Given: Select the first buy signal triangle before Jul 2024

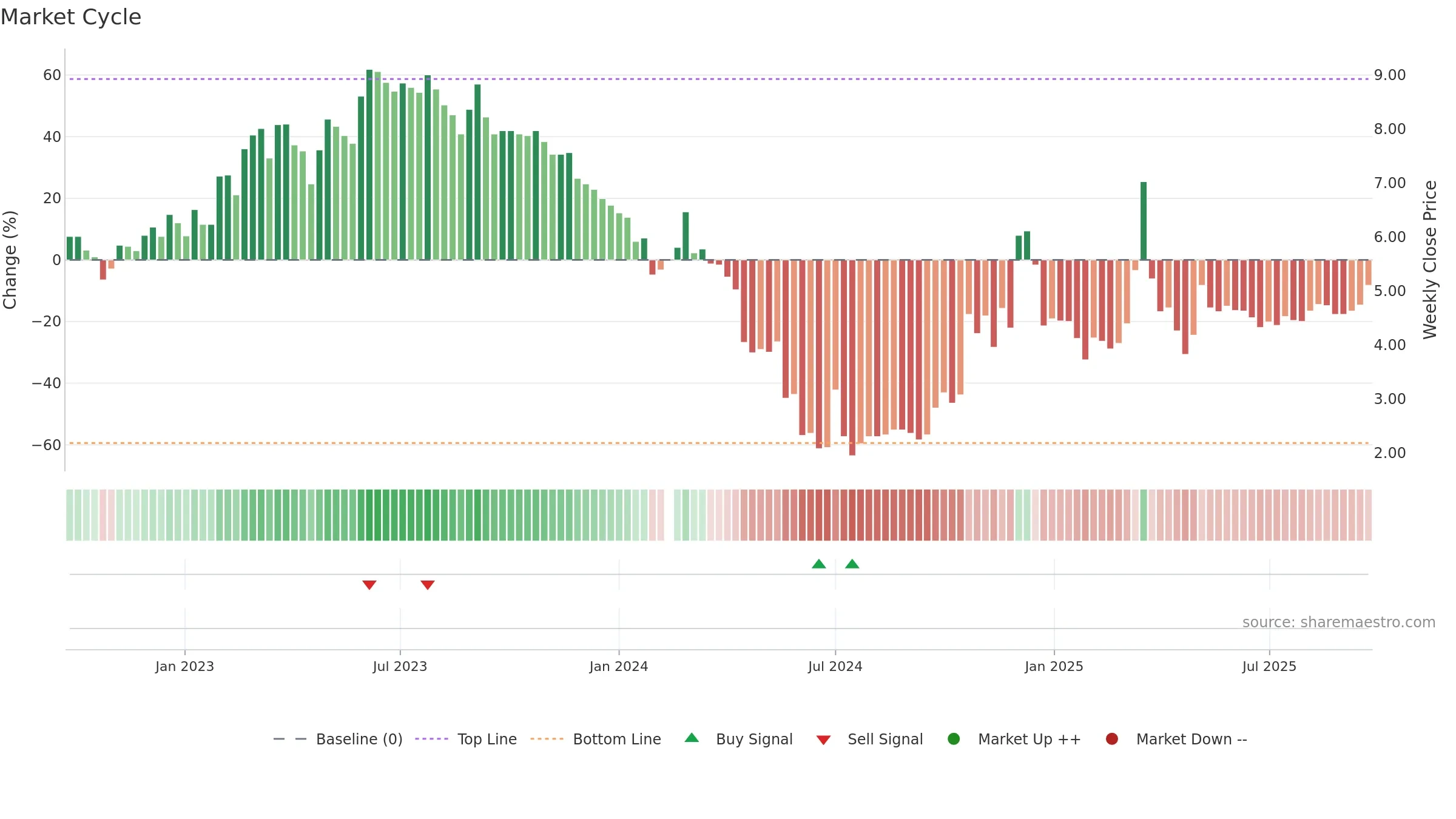Looking at the screenshot, I should click(819, 564).
